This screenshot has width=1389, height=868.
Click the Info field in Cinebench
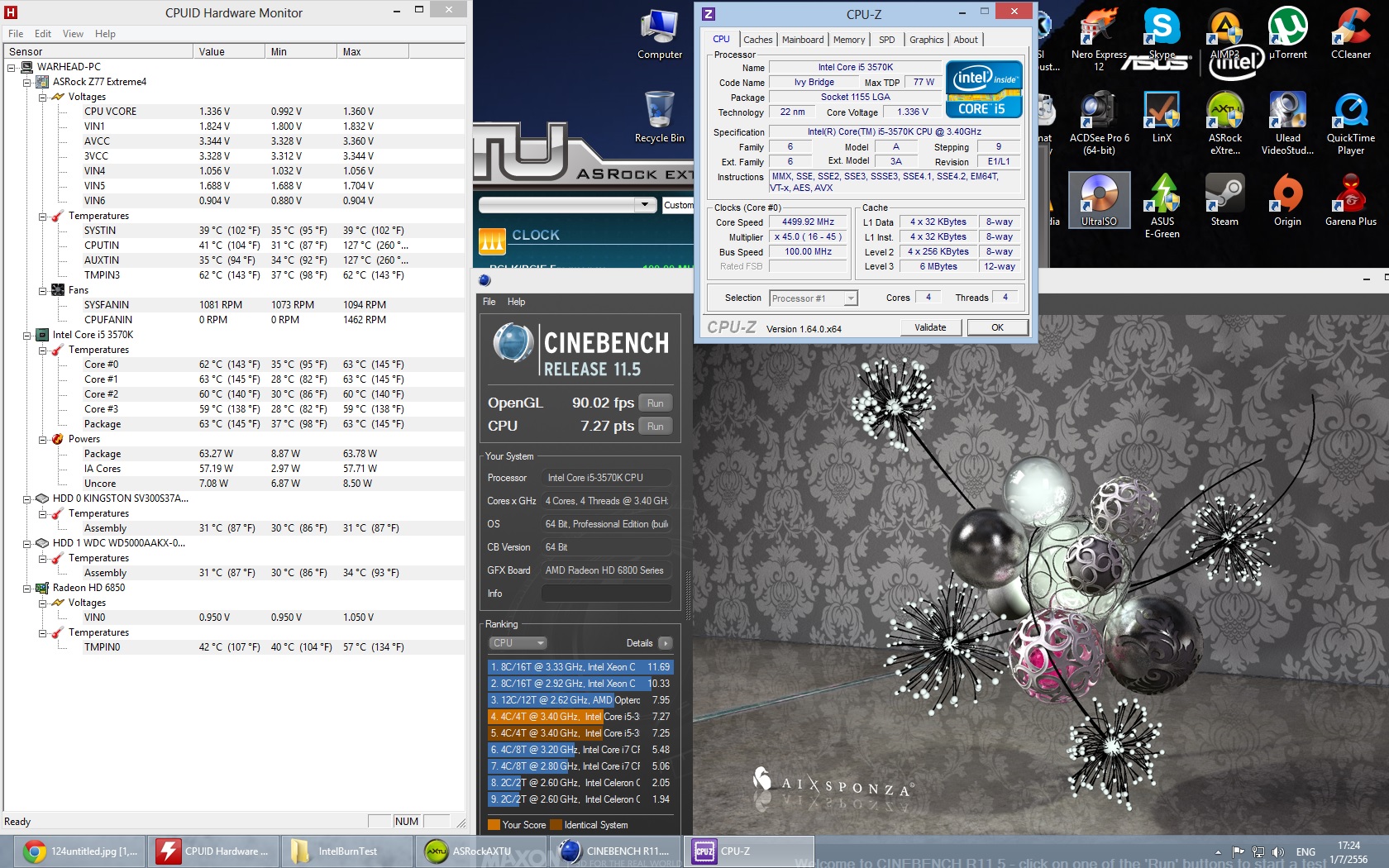606,594
